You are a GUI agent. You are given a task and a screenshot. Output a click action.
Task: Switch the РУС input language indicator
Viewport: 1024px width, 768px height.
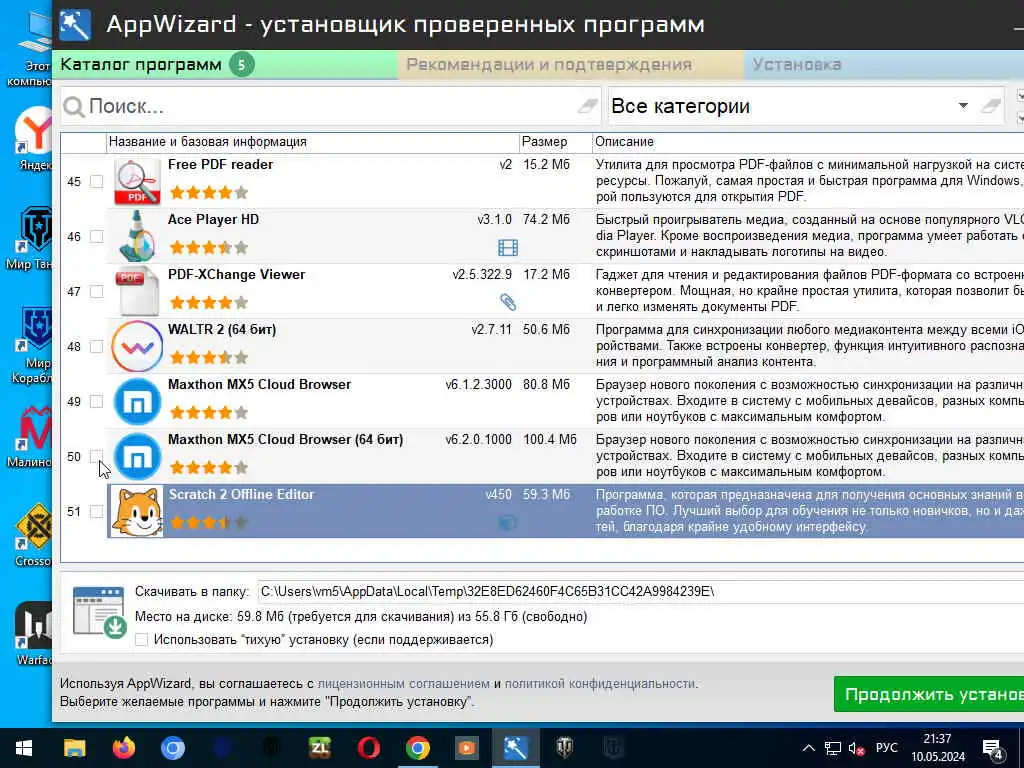(x=886, y=748)
